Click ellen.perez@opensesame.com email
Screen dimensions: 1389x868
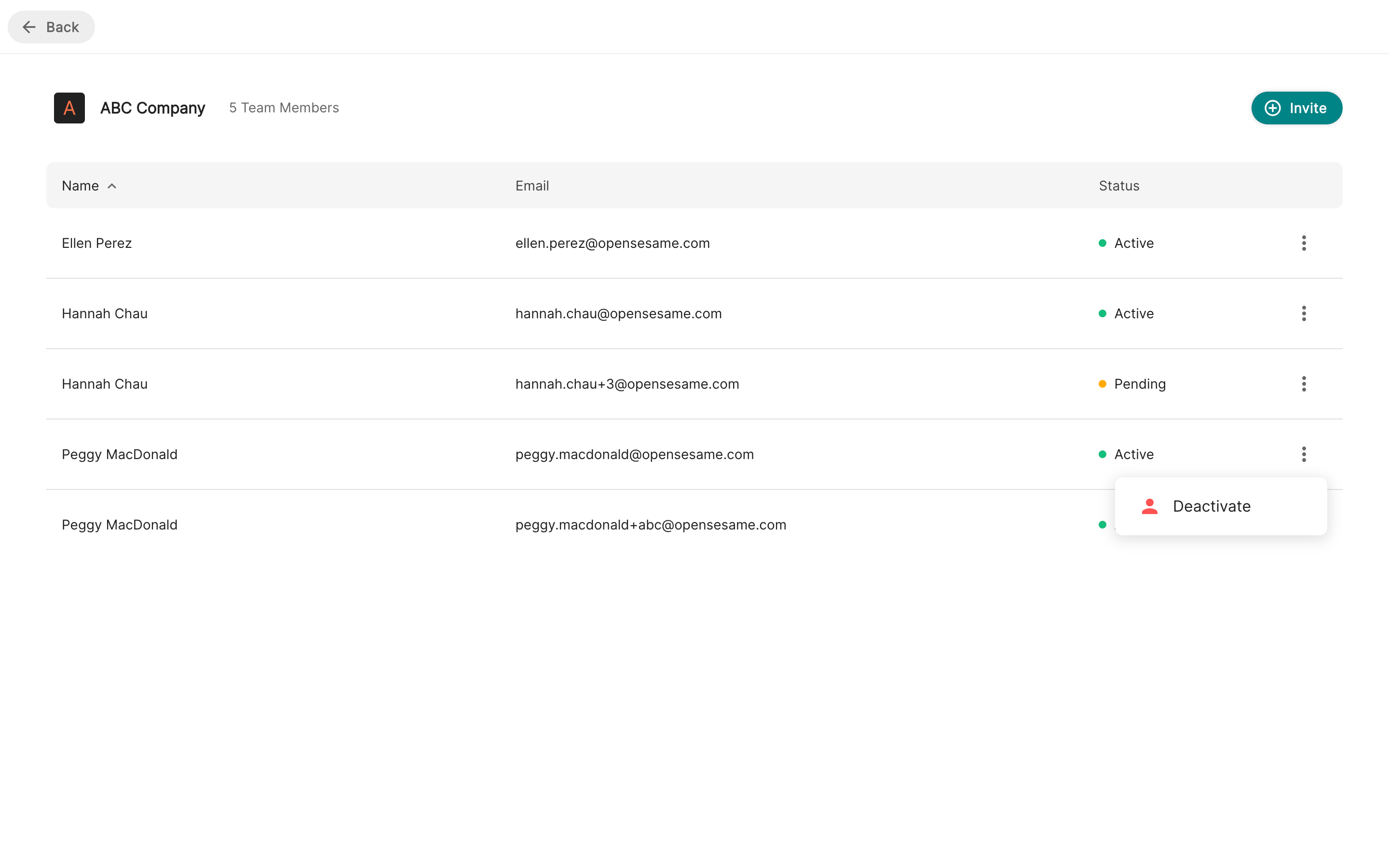[613, 243]
